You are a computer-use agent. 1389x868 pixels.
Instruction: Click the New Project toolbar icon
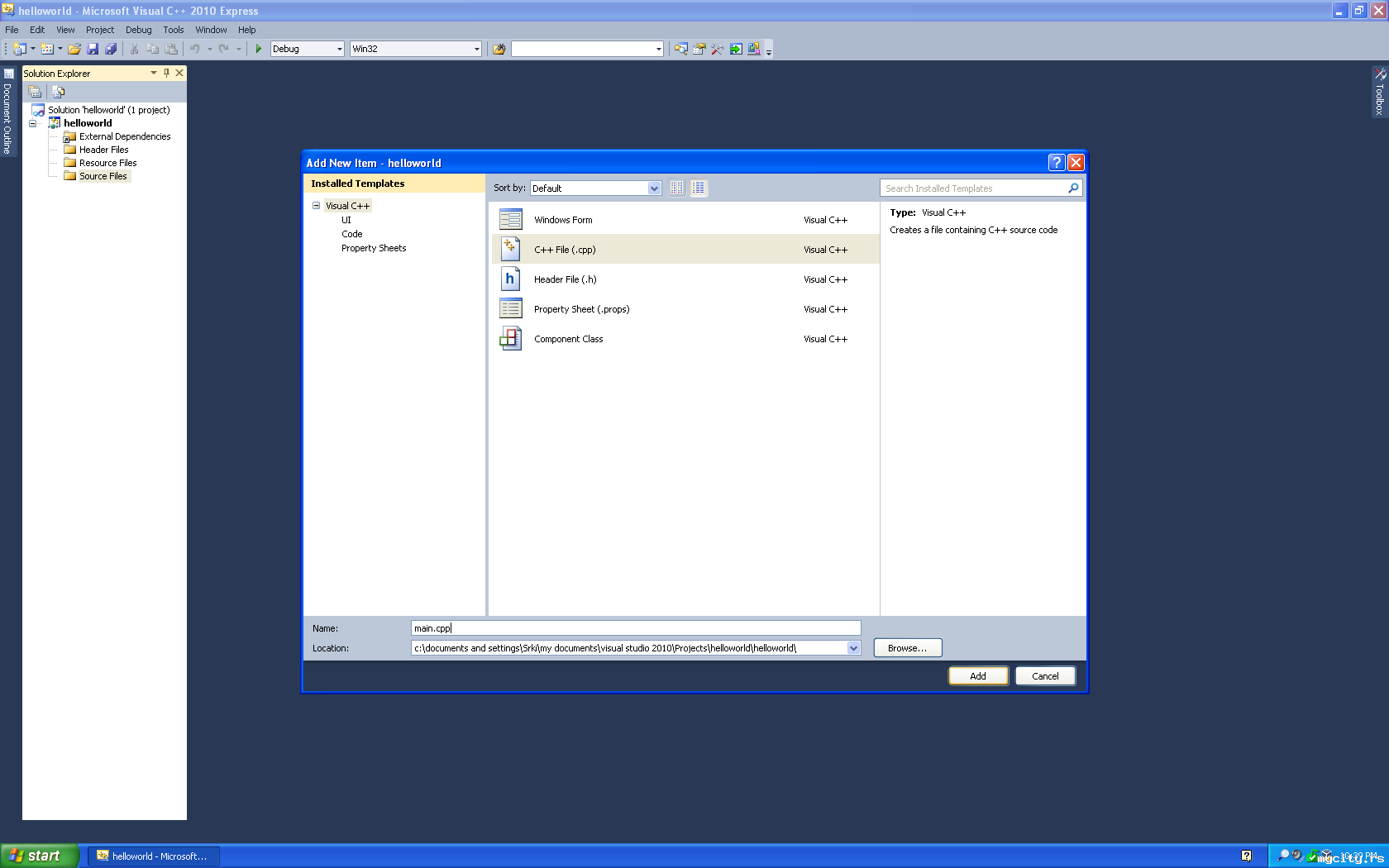pos(19,49)
